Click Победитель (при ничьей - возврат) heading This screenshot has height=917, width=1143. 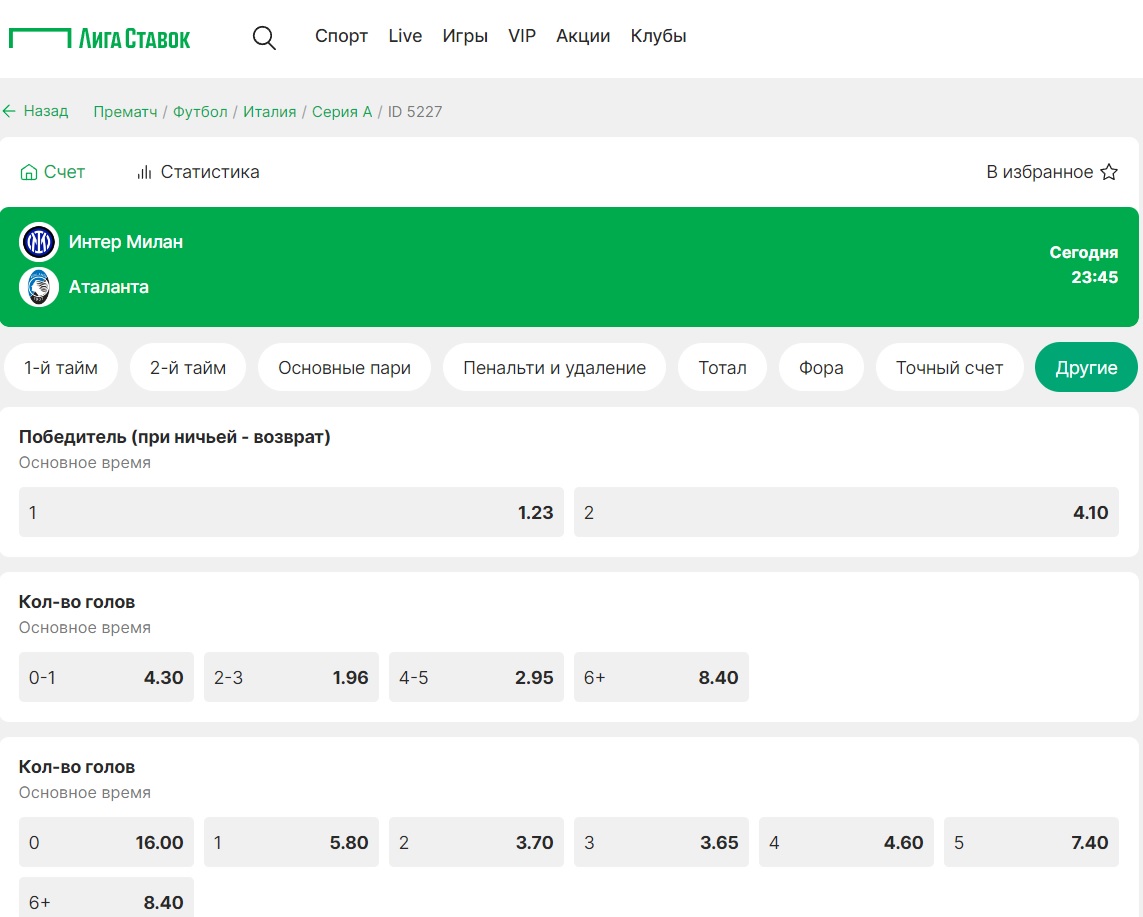[x=175, y=437]
